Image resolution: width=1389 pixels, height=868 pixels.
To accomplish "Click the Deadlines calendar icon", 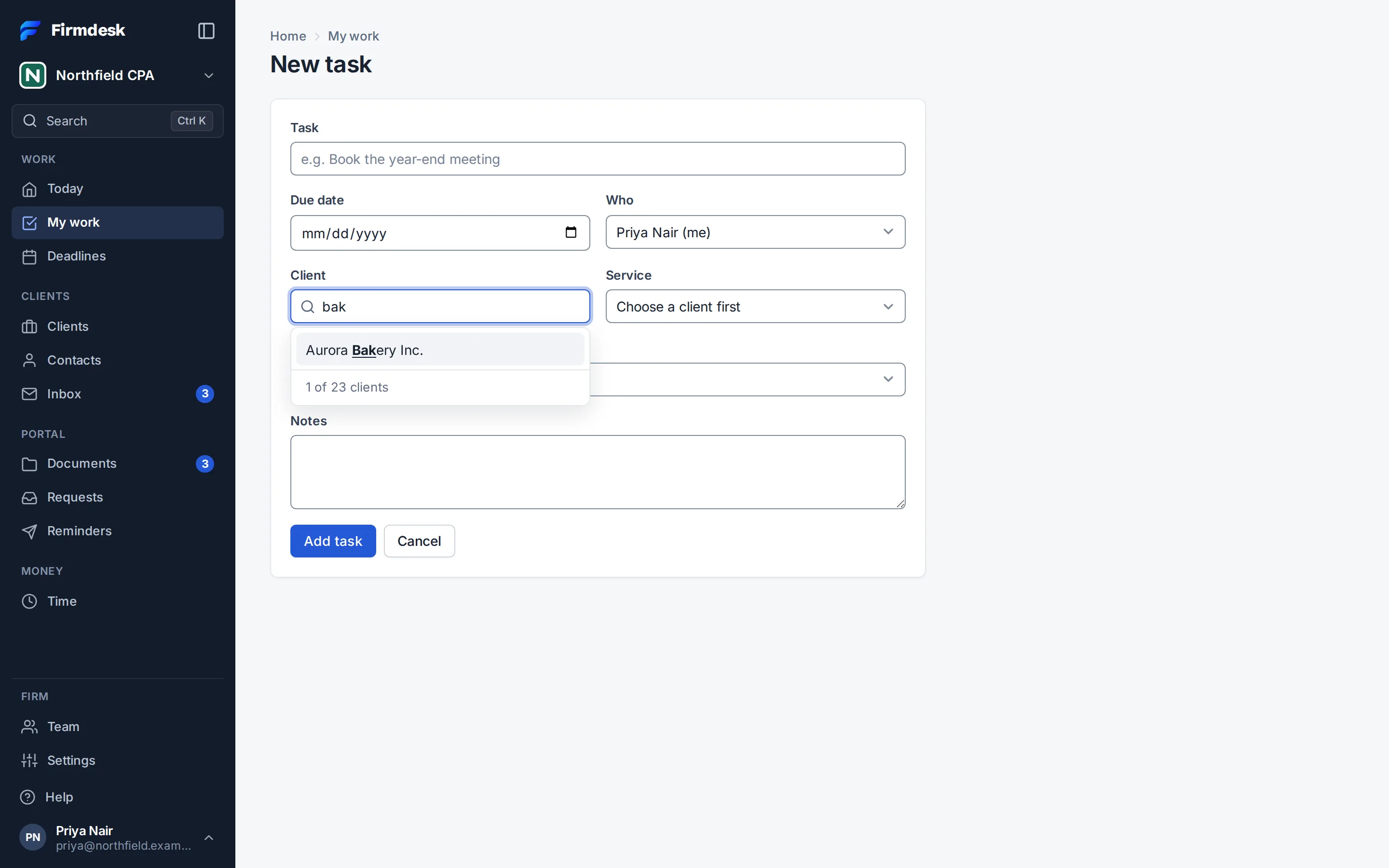I will [29, 257].
